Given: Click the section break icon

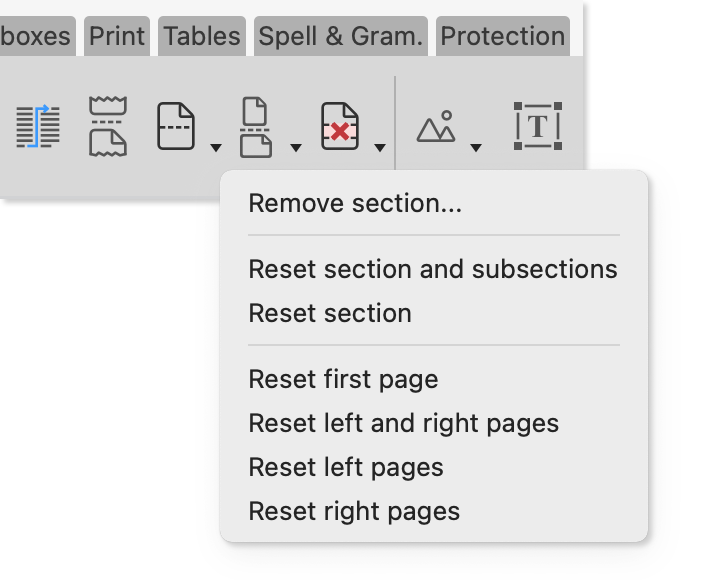Looking at the screenshot, I should 256,127.
